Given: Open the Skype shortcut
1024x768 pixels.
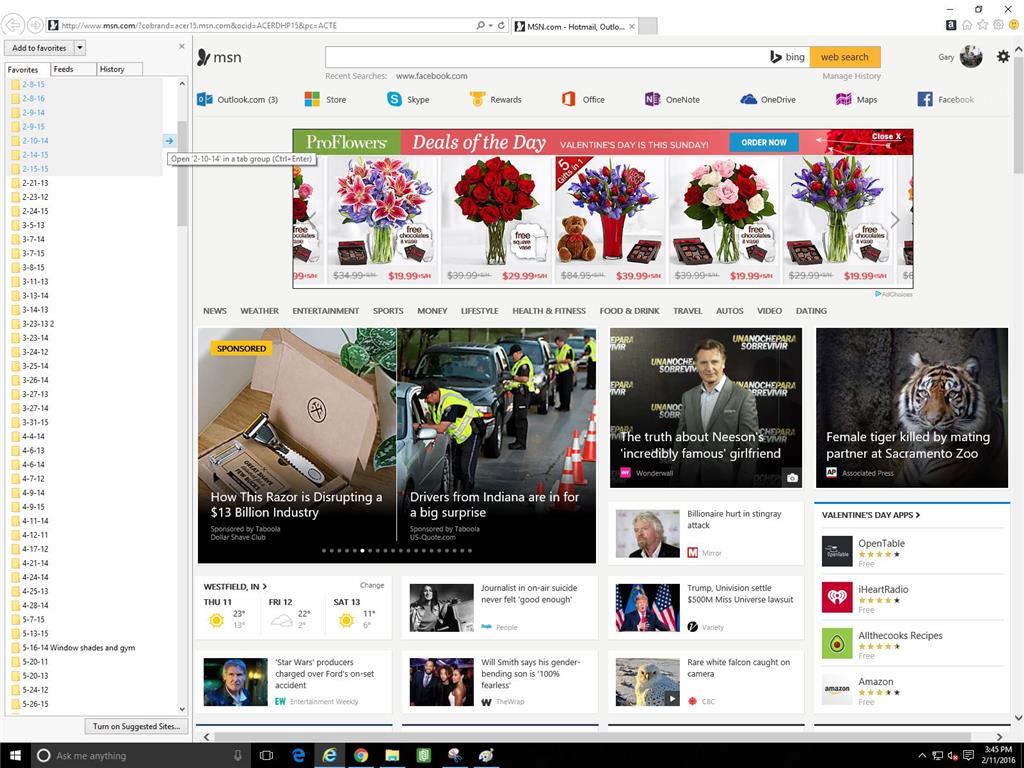Looking at the screenshot, I should (408, 99).
